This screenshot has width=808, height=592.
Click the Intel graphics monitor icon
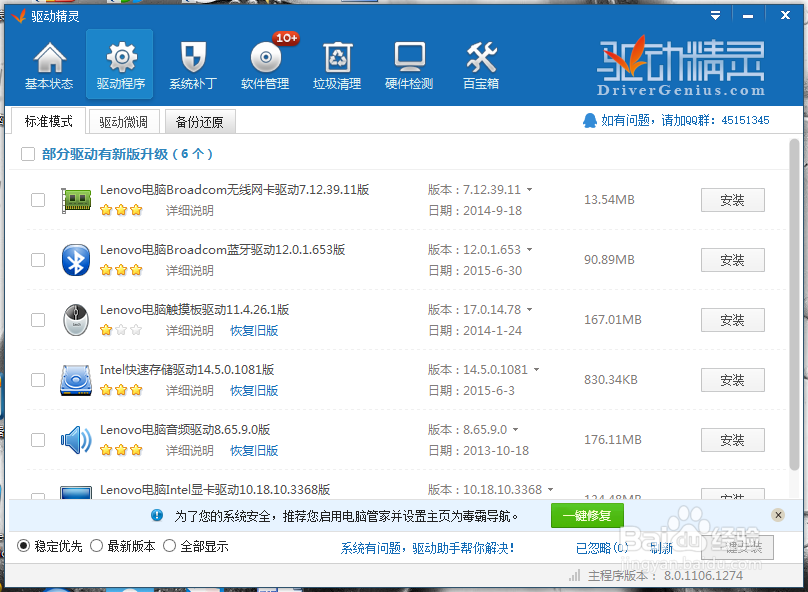click(76, 493)
